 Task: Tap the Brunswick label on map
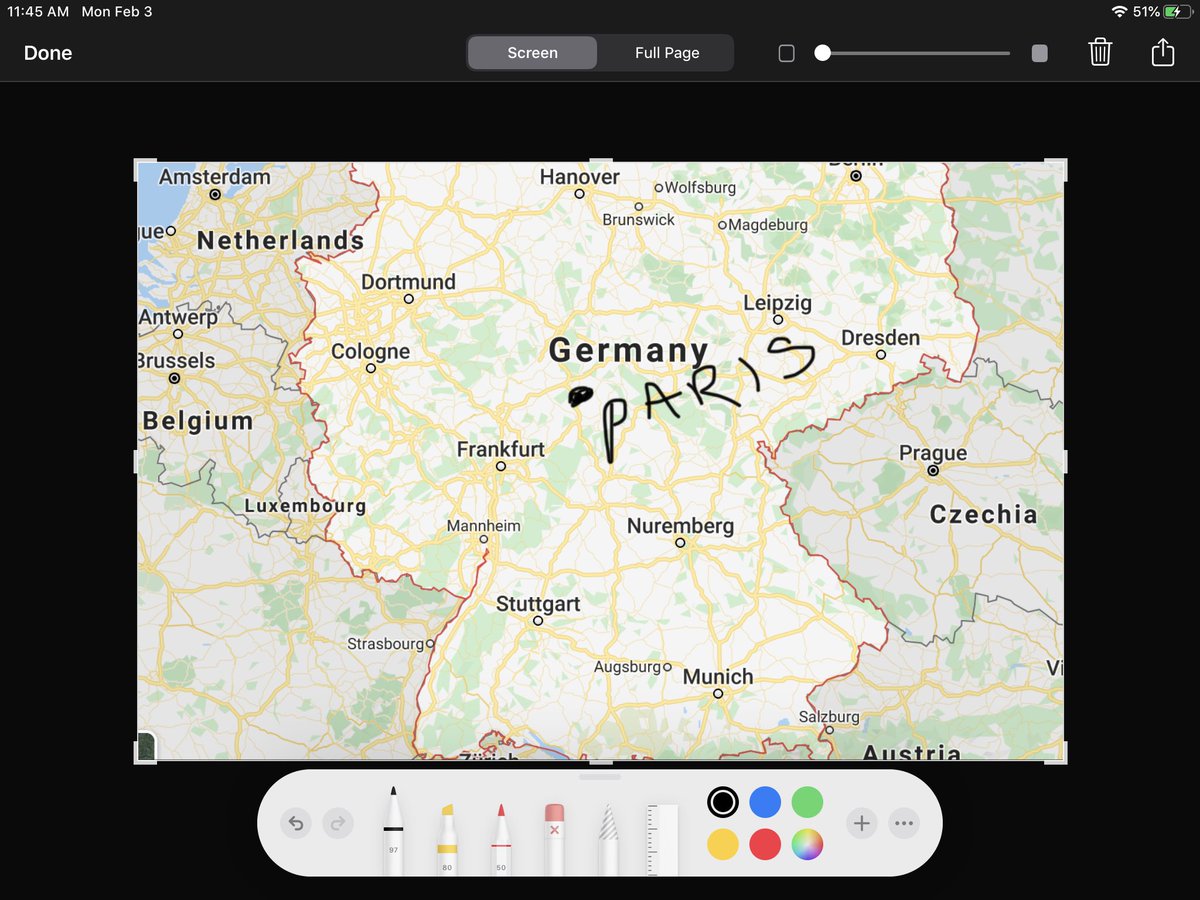638,219
